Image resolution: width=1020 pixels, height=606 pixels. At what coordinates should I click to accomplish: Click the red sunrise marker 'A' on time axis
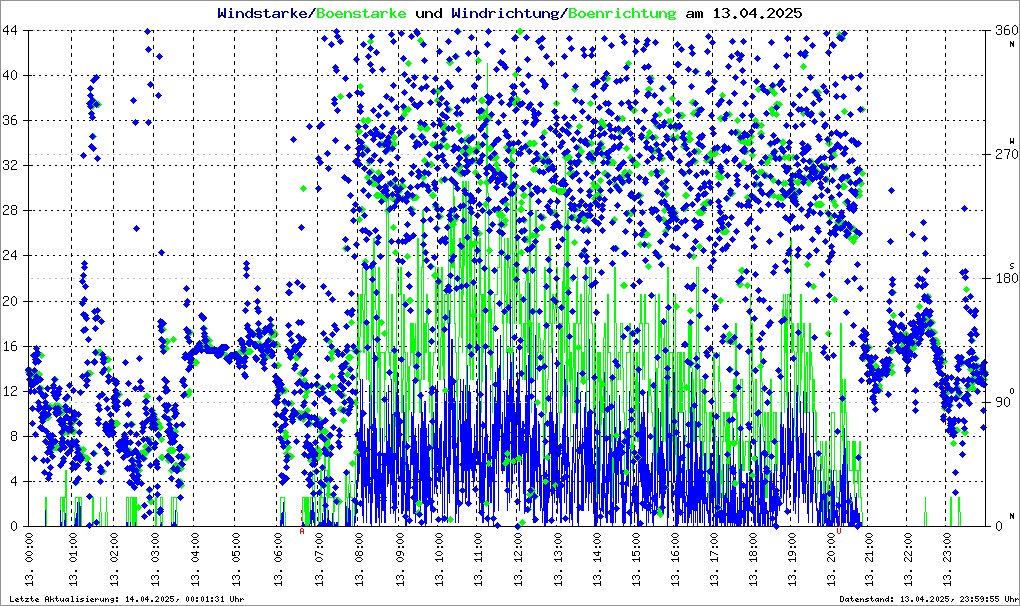pos(302,532)
